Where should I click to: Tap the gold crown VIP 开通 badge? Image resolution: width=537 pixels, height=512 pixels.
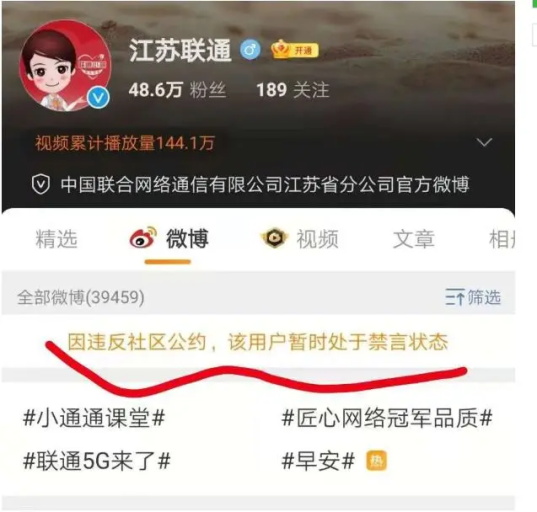coord(295,50)
